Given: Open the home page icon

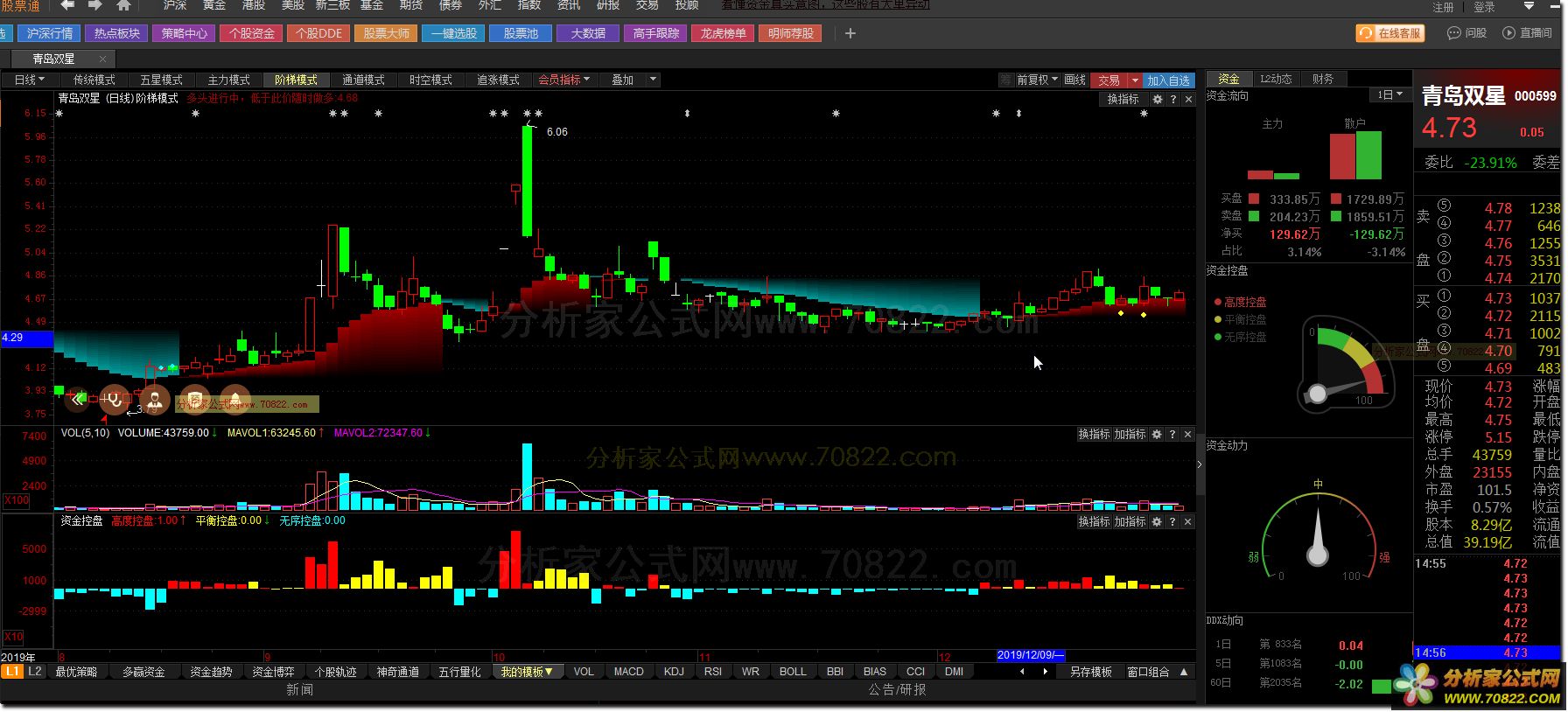Looking at the screenshot, I should 123,5.
